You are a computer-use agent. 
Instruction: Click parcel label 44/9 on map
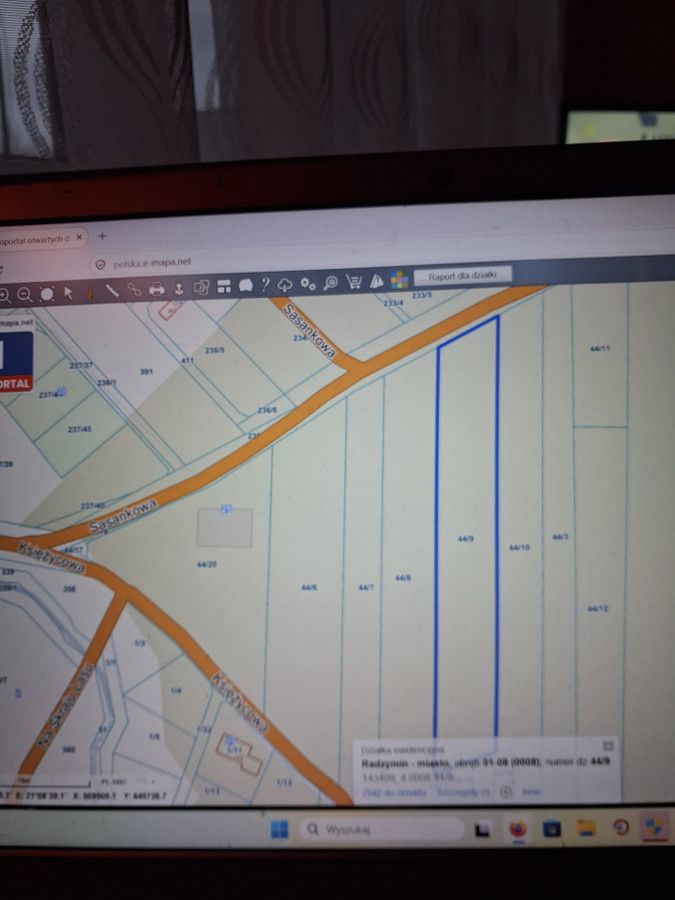[465, 539]
